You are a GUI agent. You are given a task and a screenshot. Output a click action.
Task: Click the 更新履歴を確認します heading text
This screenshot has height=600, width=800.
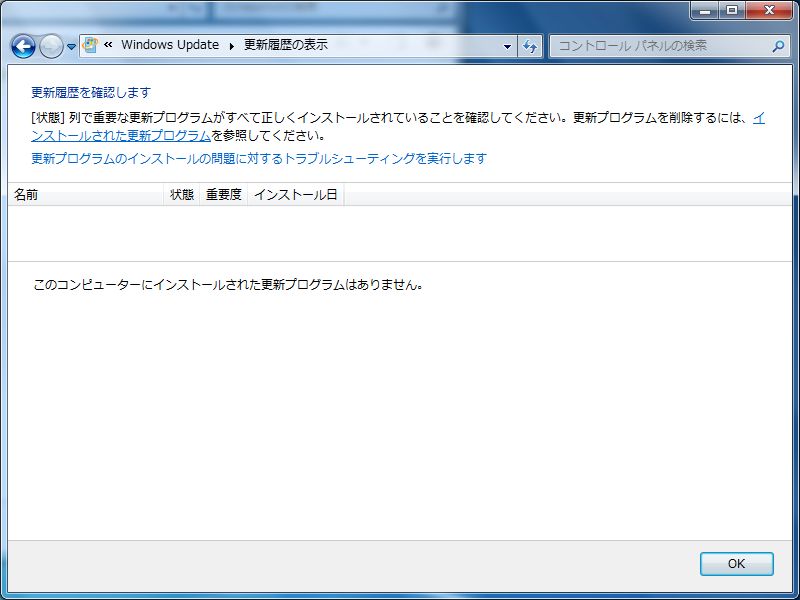coord(91,92)
